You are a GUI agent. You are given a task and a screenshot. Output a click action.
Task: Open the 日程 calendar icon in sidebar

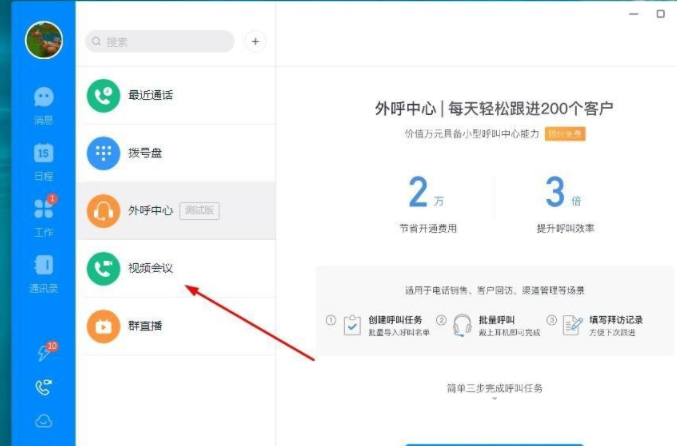click(44, 153)
